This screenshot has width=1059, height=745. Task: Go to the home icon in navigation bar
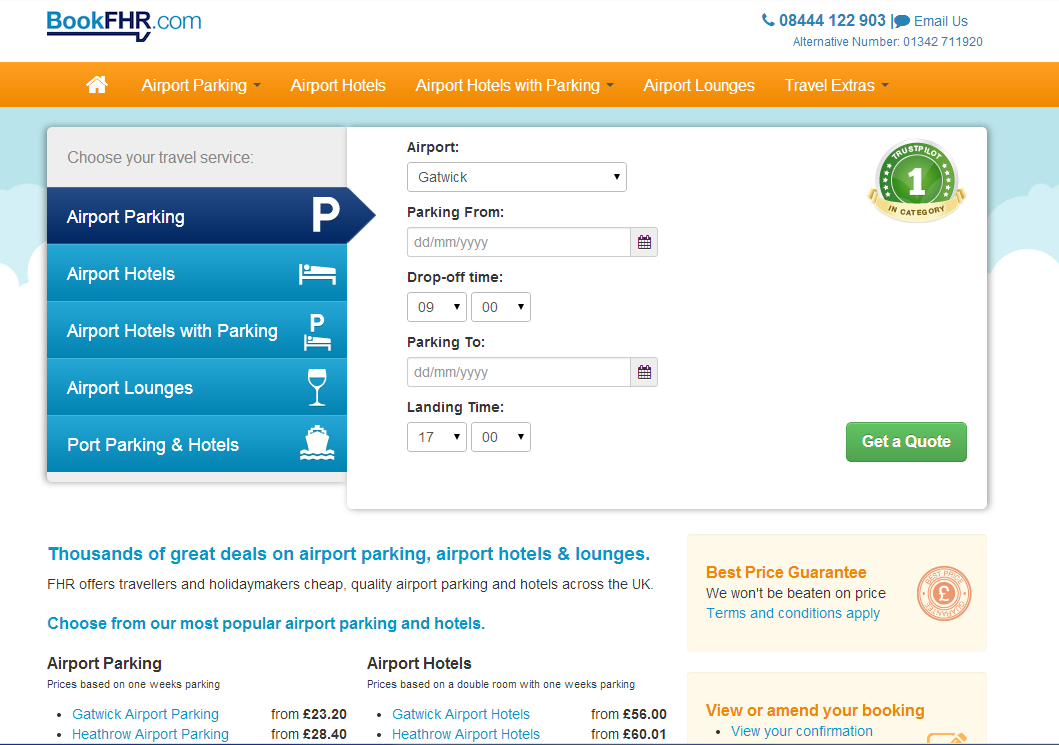click(x=97, y=84)
